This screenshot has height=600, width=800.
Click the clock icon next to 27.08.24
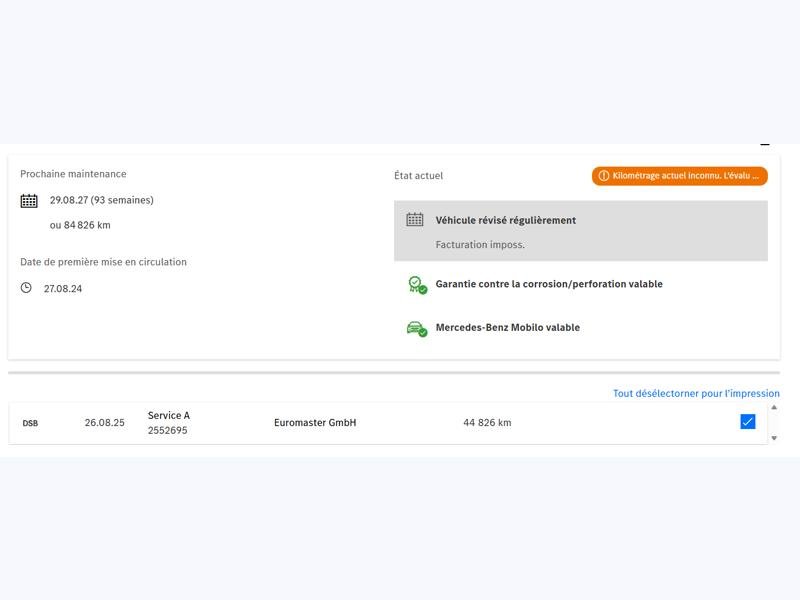pyautogui.click(x=26, y=288)
